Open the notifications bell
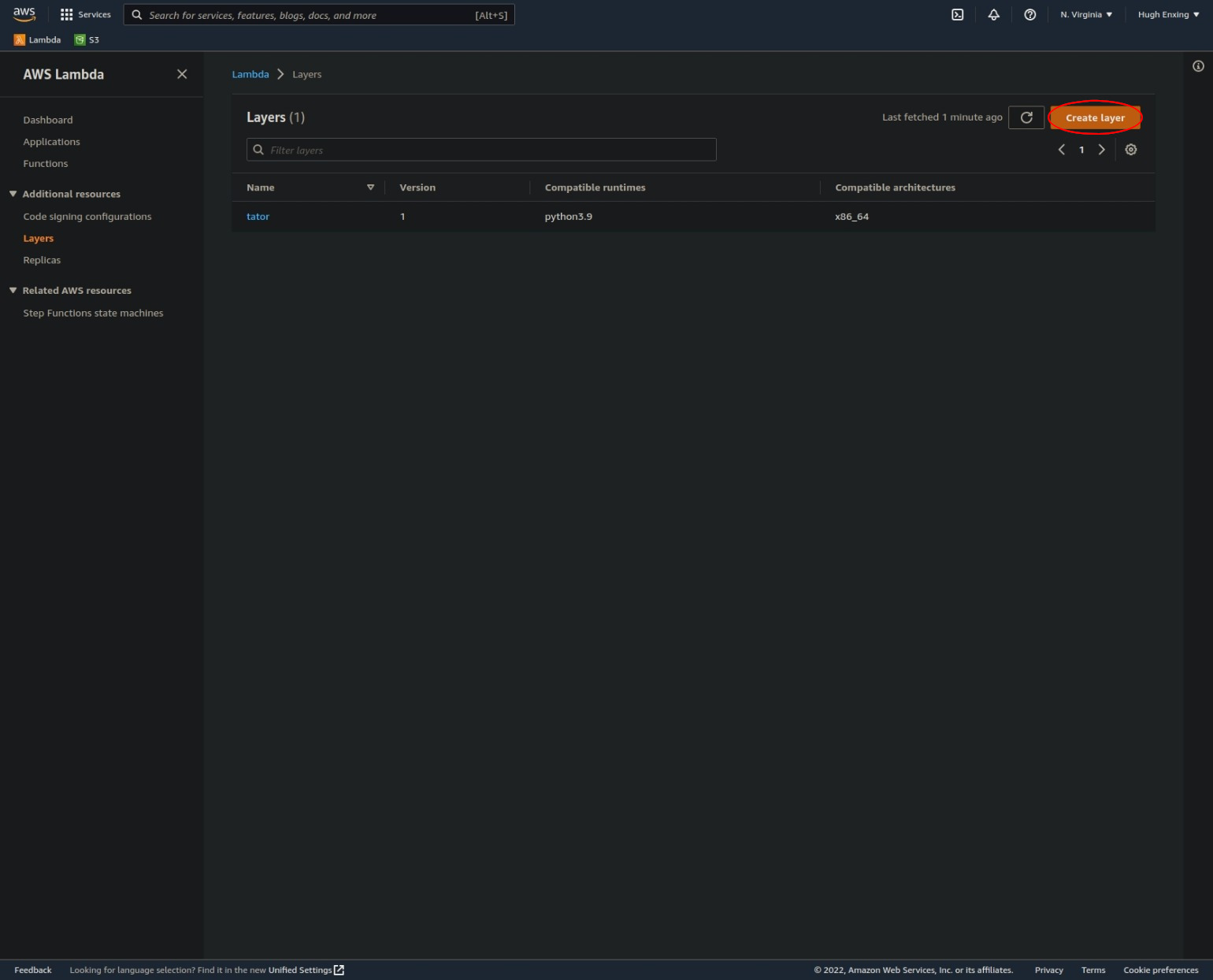Screen dimensions: 1213x980 click(993, 14)
